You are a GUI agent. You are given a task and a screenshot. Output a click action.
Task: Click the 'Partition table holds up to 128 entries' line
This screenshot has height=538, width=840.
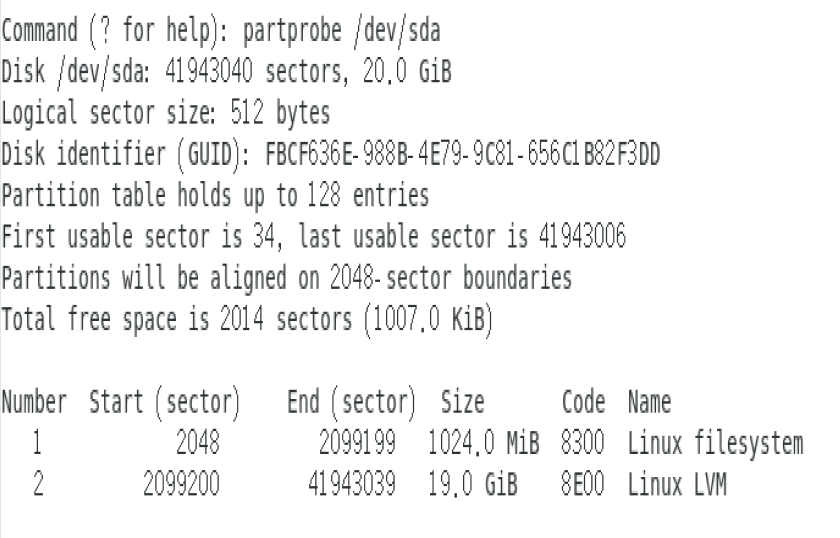click(x=217, y=196)
